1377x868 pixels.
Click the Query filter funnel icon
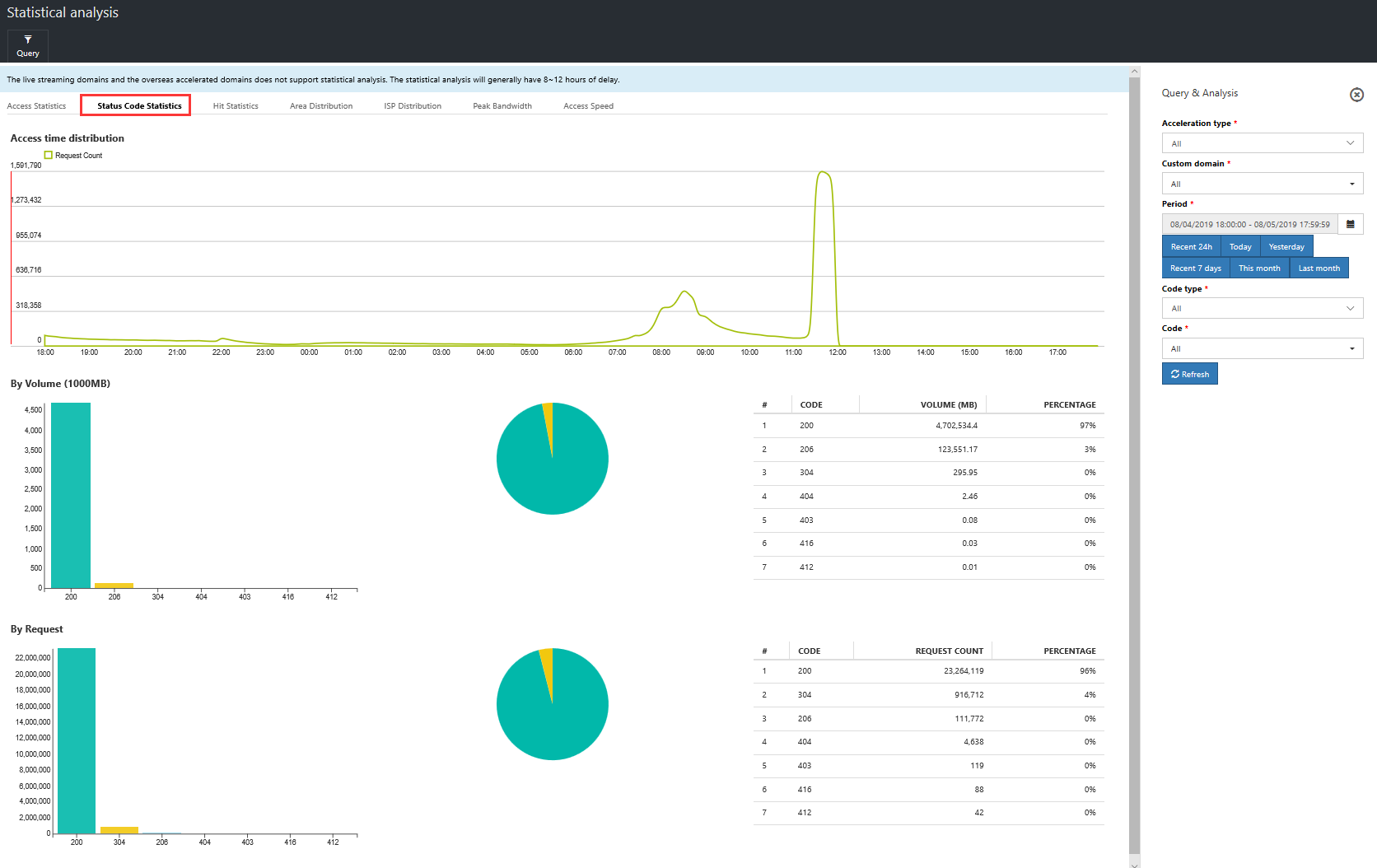(x=28, y=40)
